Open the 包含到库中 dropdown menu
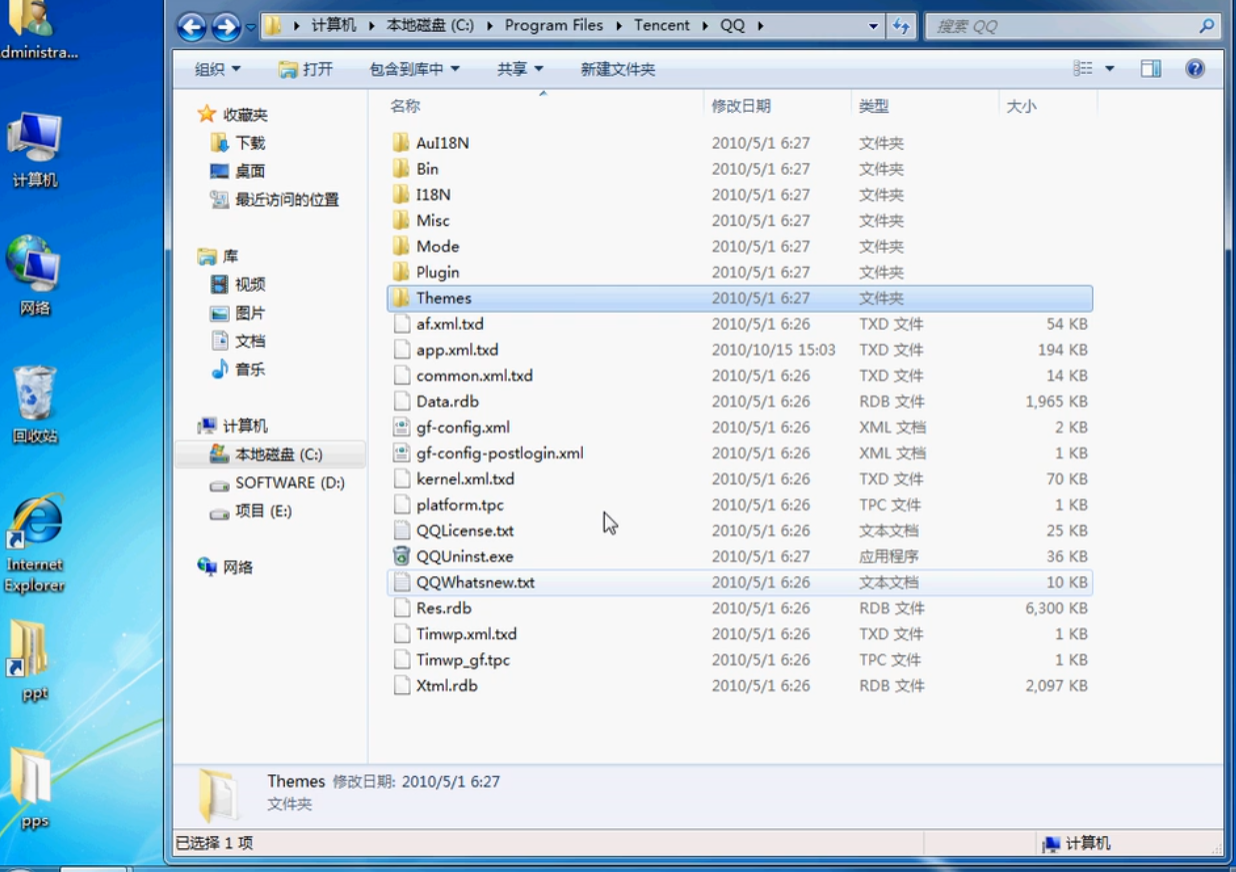 coord(414,69)
